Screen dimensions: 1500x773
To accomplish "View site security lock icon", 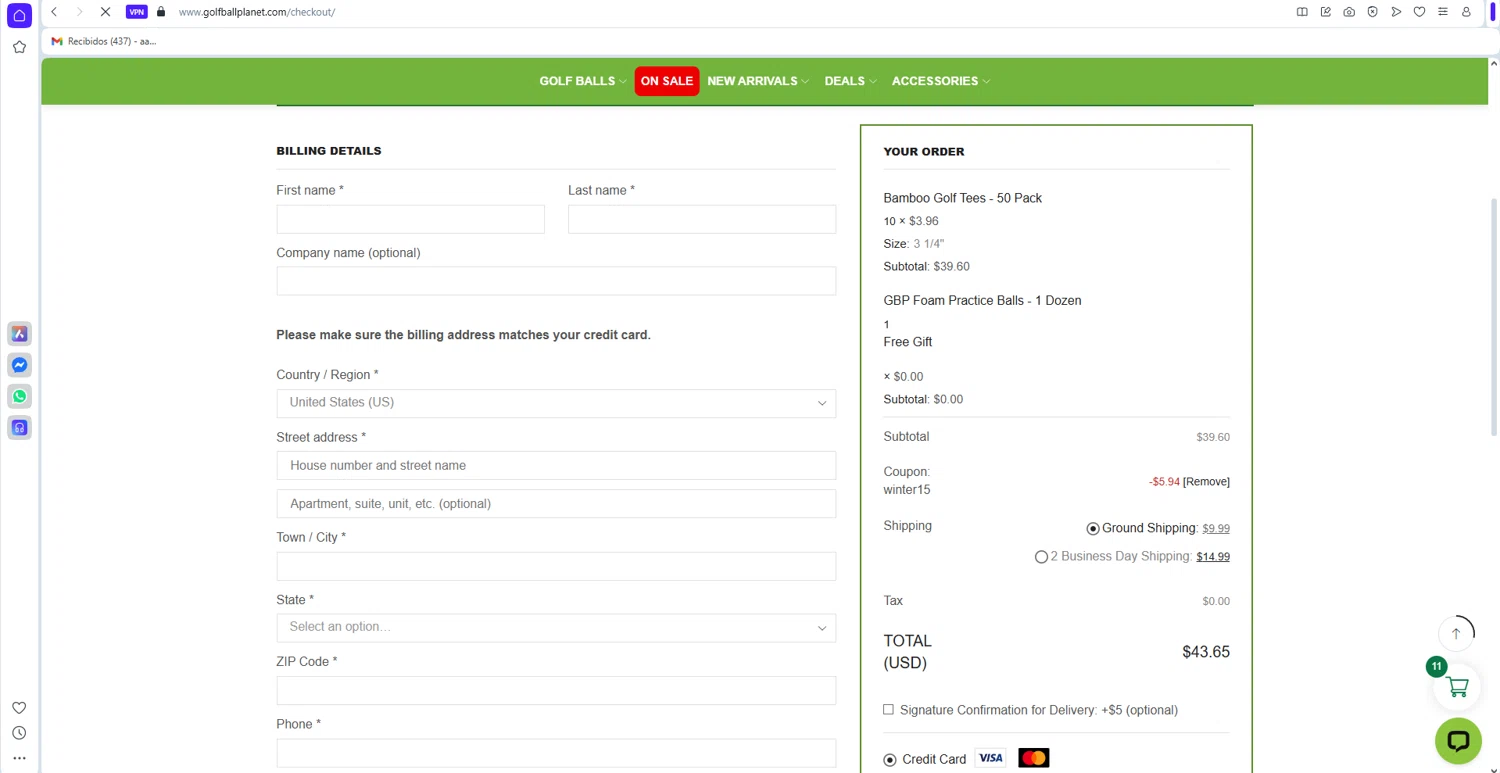I will click(161, 12).
